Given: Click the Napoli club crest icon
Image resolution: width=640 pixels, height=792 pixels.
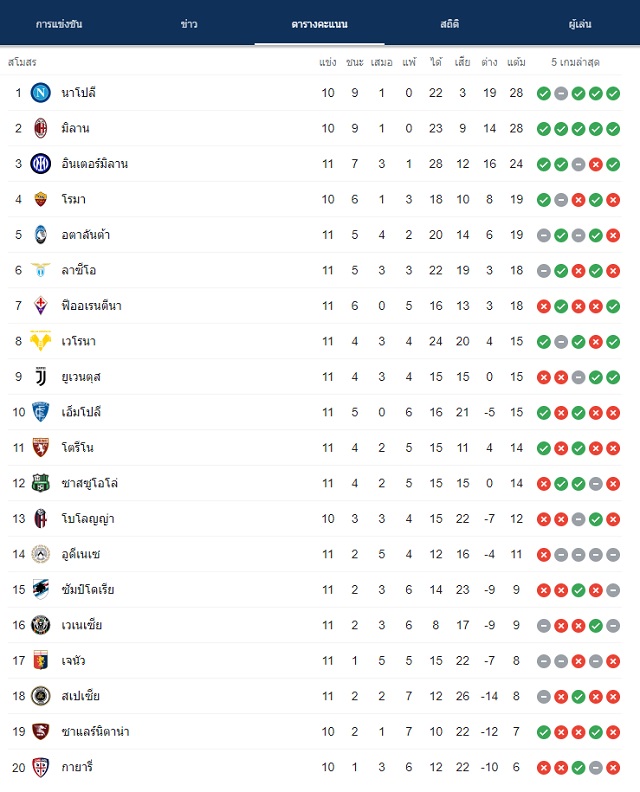Looking at the screenshot, I should coord(40,93).
